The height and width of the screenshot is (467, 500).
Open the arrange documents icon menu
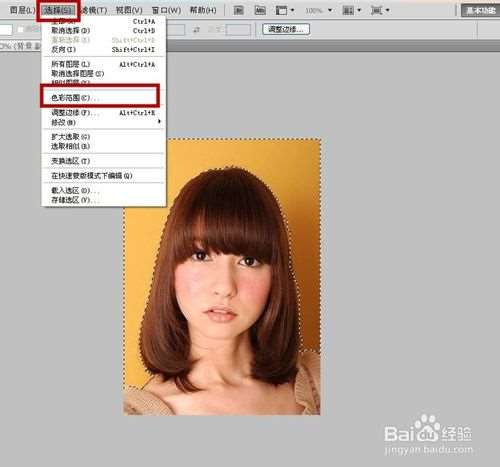tap(352, 10)
